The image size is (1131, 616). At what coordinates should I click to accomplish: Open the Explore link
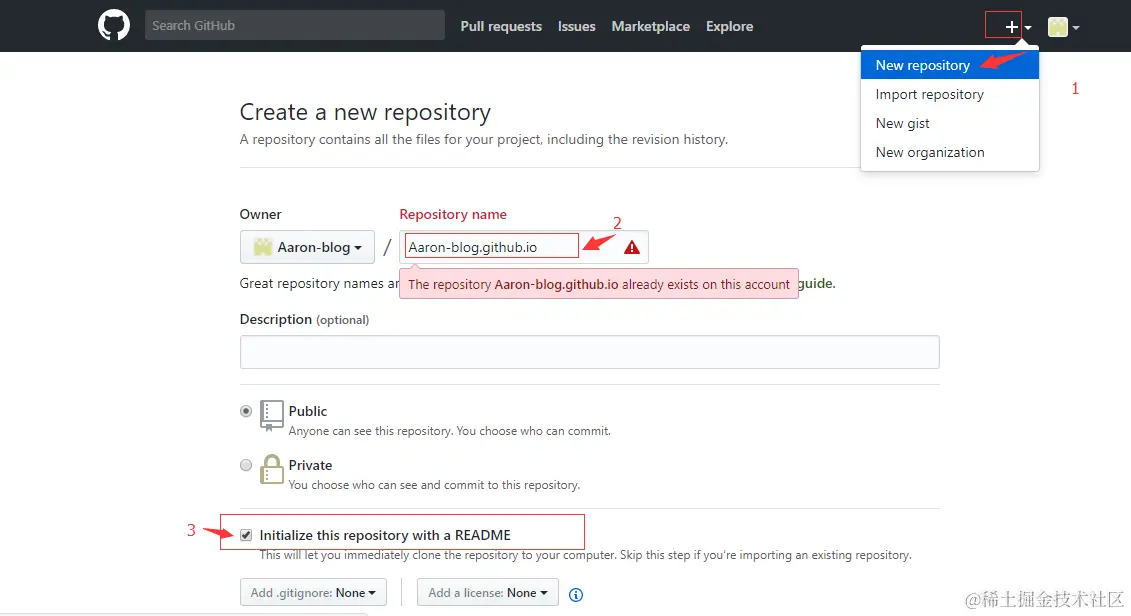(729, 26)
